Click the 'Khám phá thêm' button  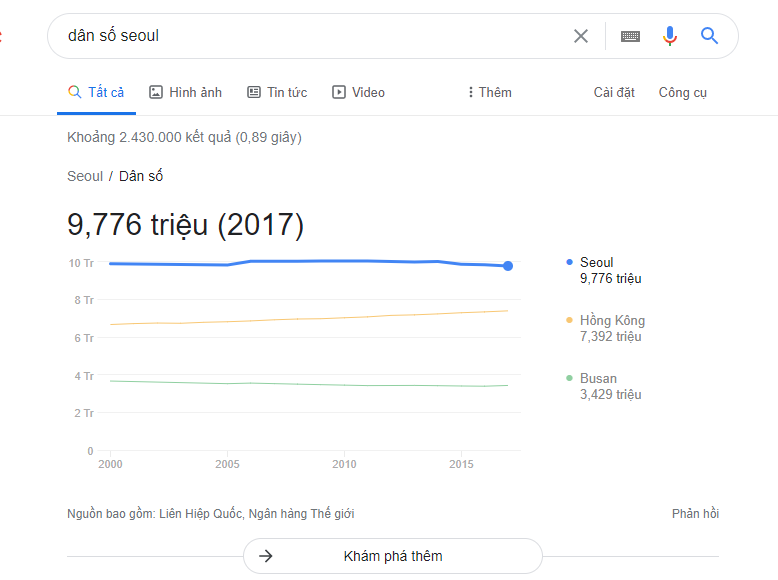393,556
